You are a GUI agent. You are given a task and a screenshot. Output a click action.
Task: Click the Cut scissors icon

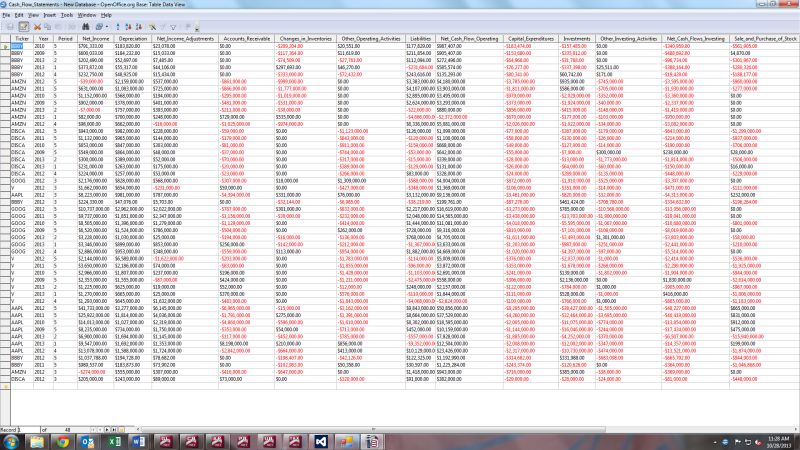[x=37, y=27]
